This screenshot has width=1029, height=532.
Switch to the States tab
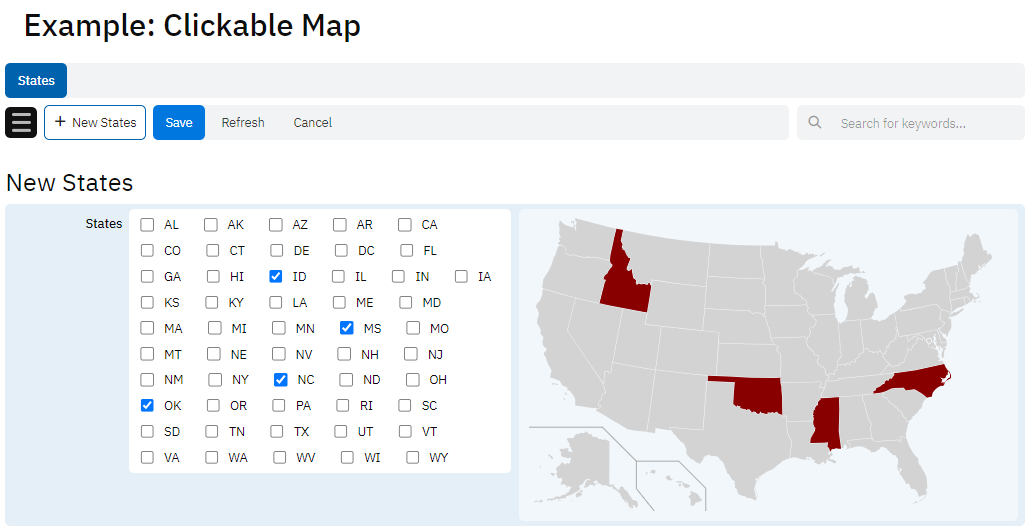[36, 81]
